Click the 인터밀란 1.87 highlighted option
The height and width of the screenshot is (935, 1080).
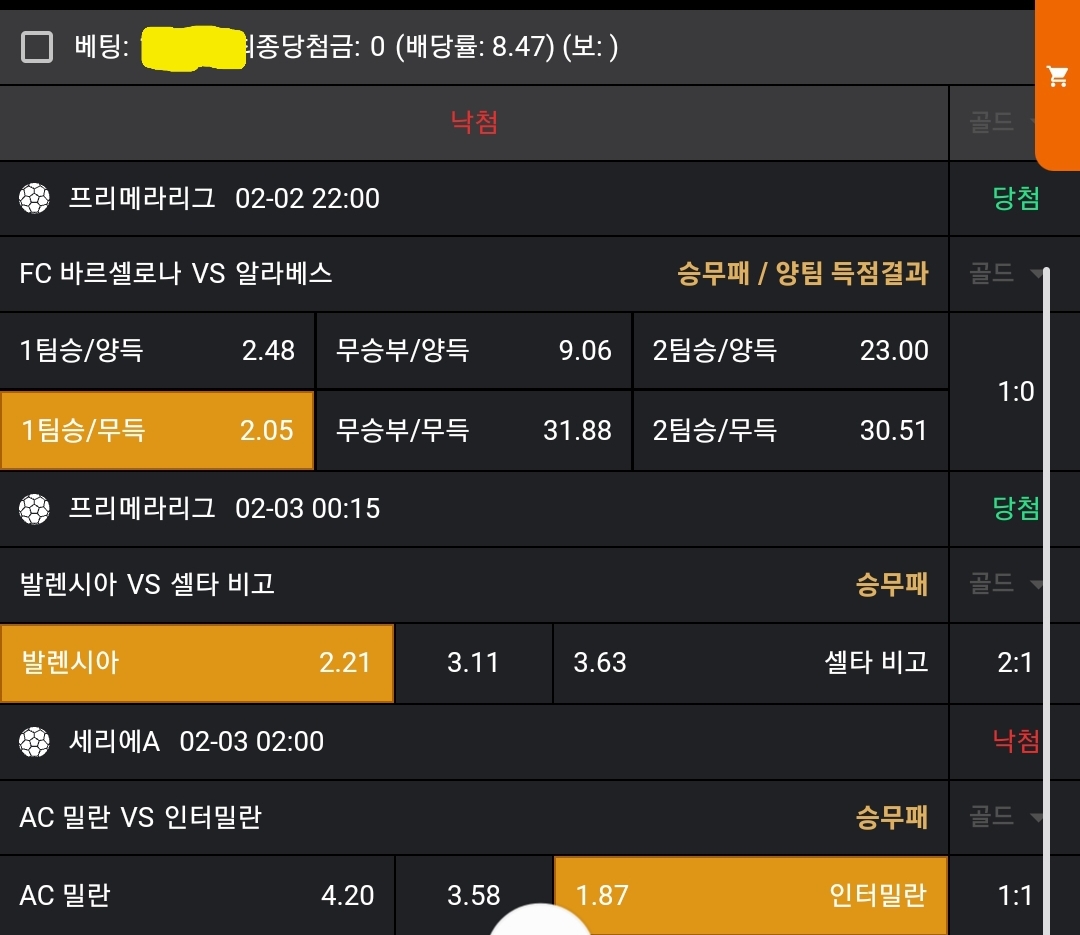pos(750,895)
